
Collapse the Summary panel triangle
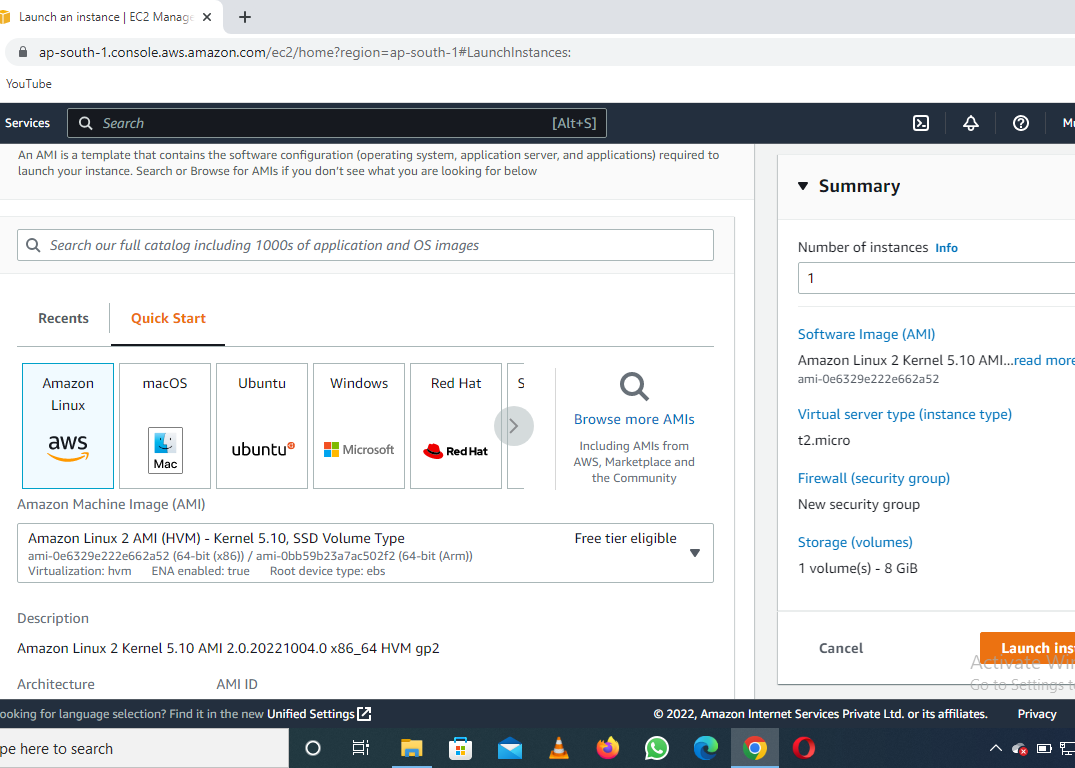point(803,186)
